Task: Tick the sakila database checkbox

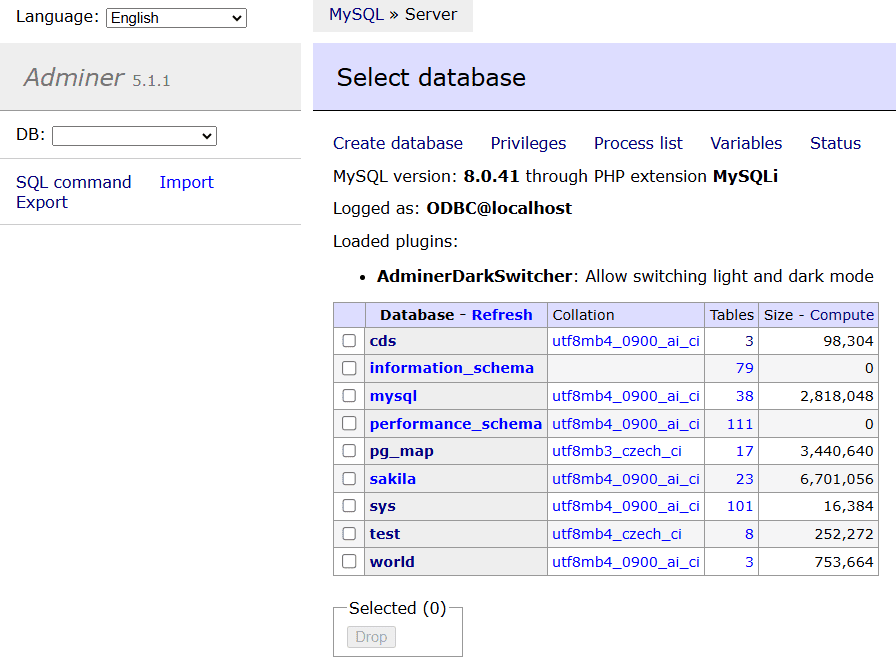Action: (349, 479)
